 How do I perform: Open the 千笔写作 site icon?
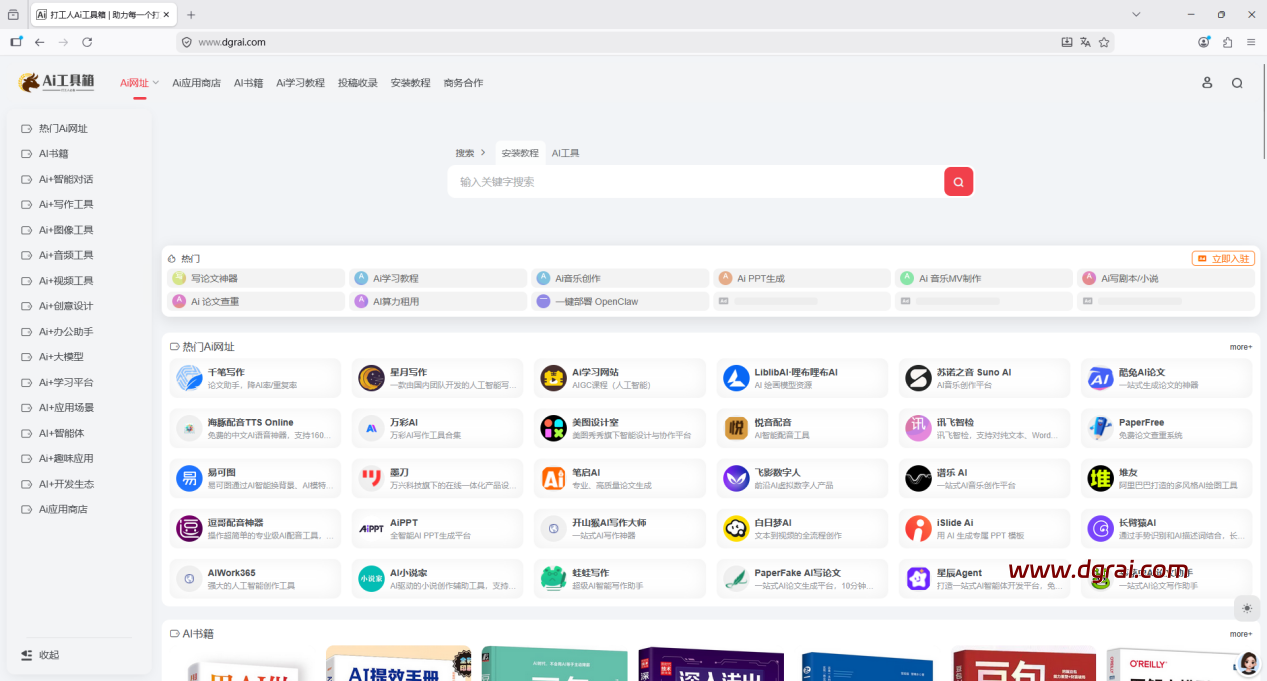coord(189,378)
